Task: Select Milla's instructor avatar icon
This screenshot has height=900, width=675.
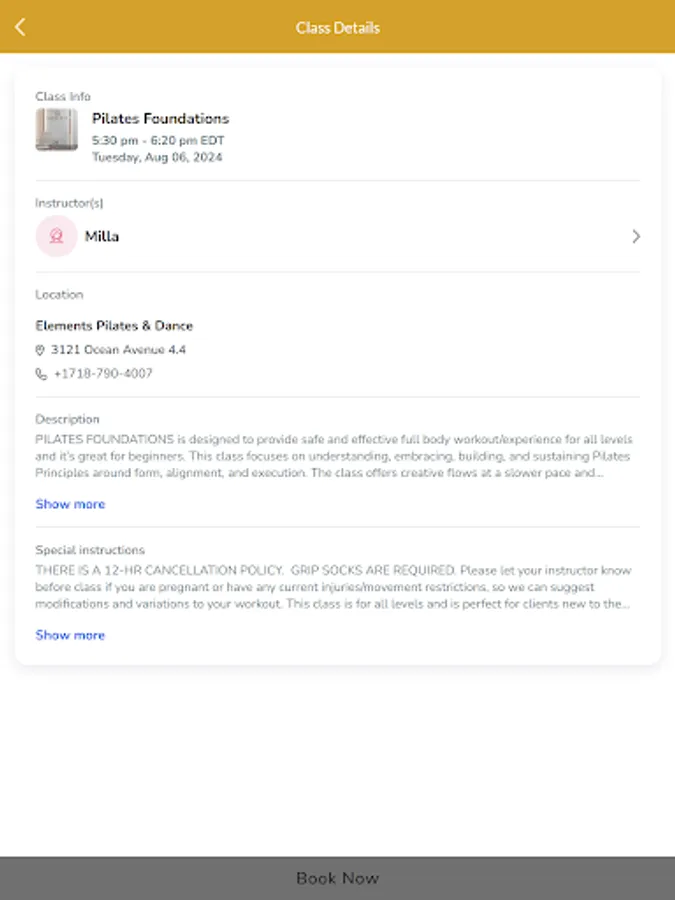Action: point(56,236)
